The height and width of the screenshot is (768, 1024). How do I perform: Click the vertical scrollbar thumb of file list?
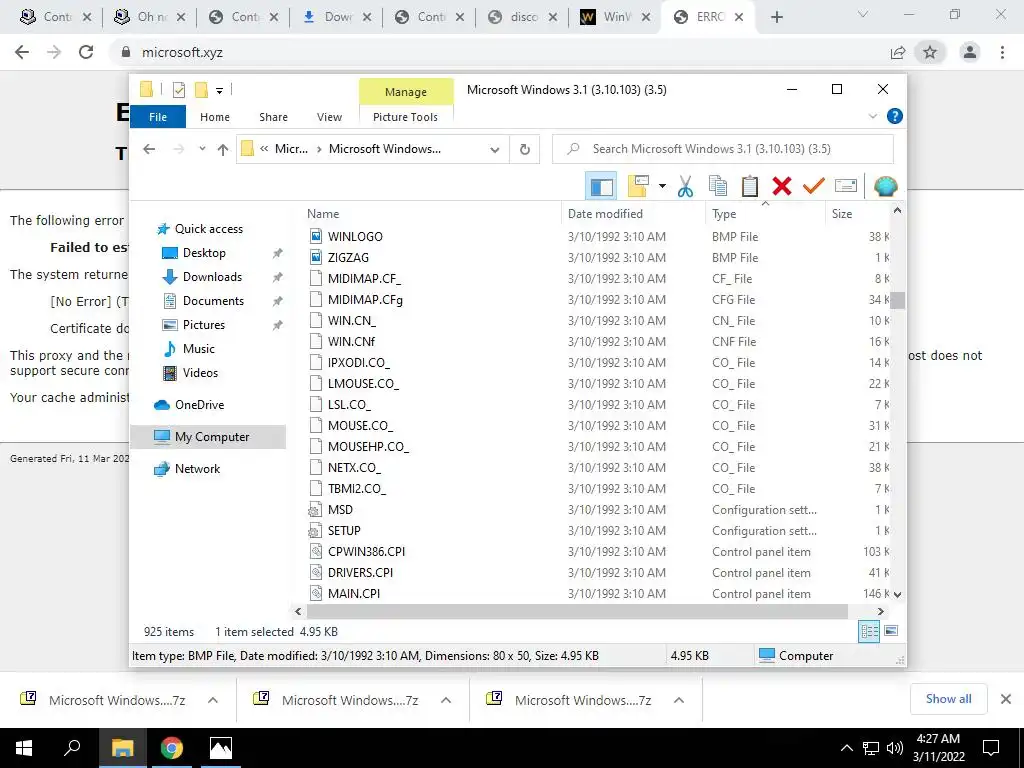pos(897,300)
